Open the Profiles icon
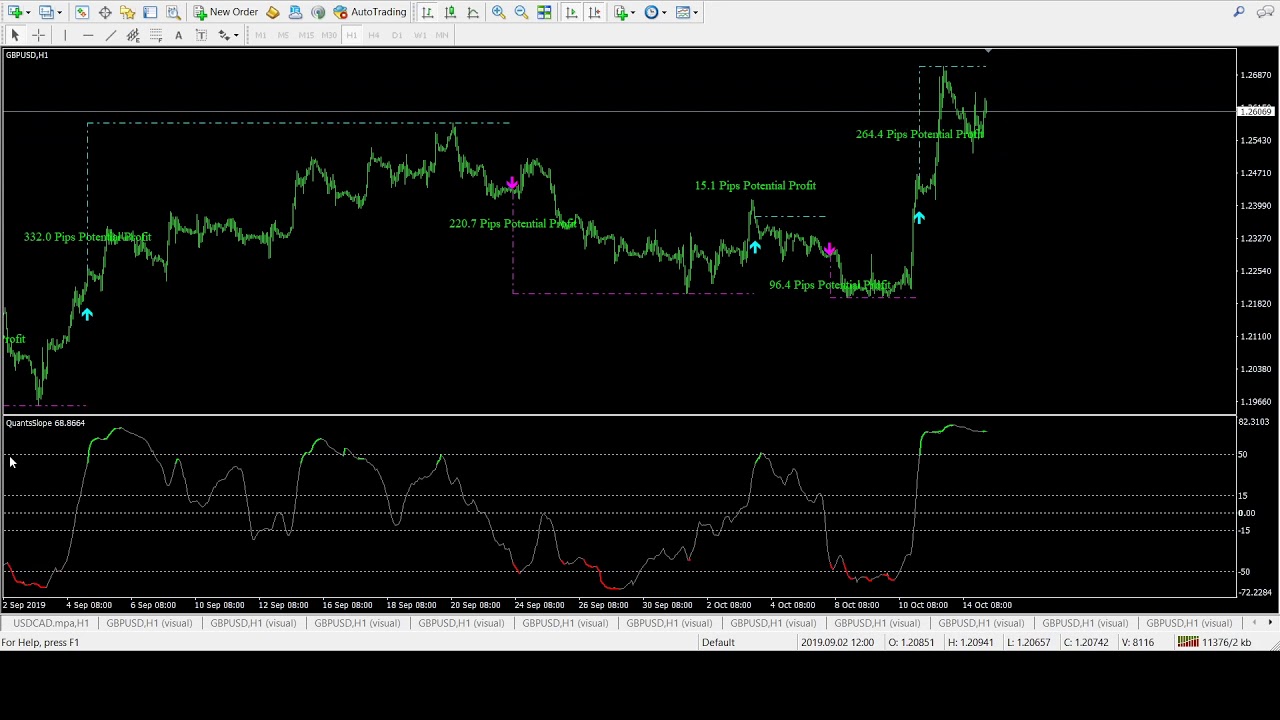Screen dimensions: 1280x720 [x=46, y=12]
